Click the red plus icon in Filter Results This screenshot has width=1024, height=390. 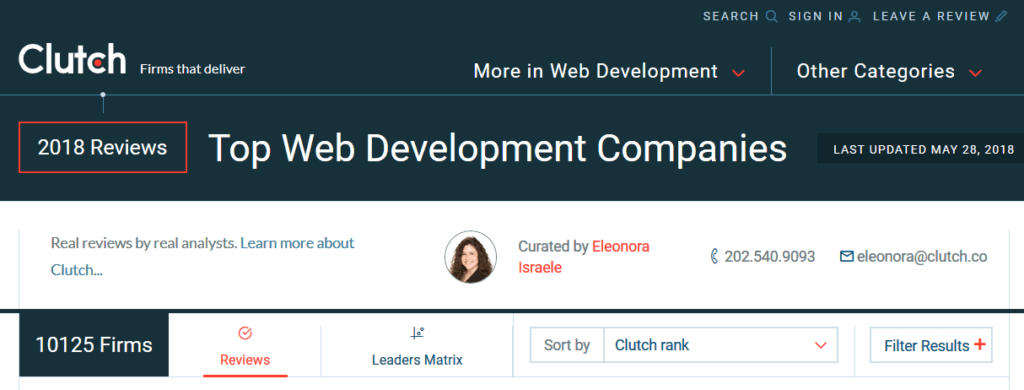tap(980, 344)
